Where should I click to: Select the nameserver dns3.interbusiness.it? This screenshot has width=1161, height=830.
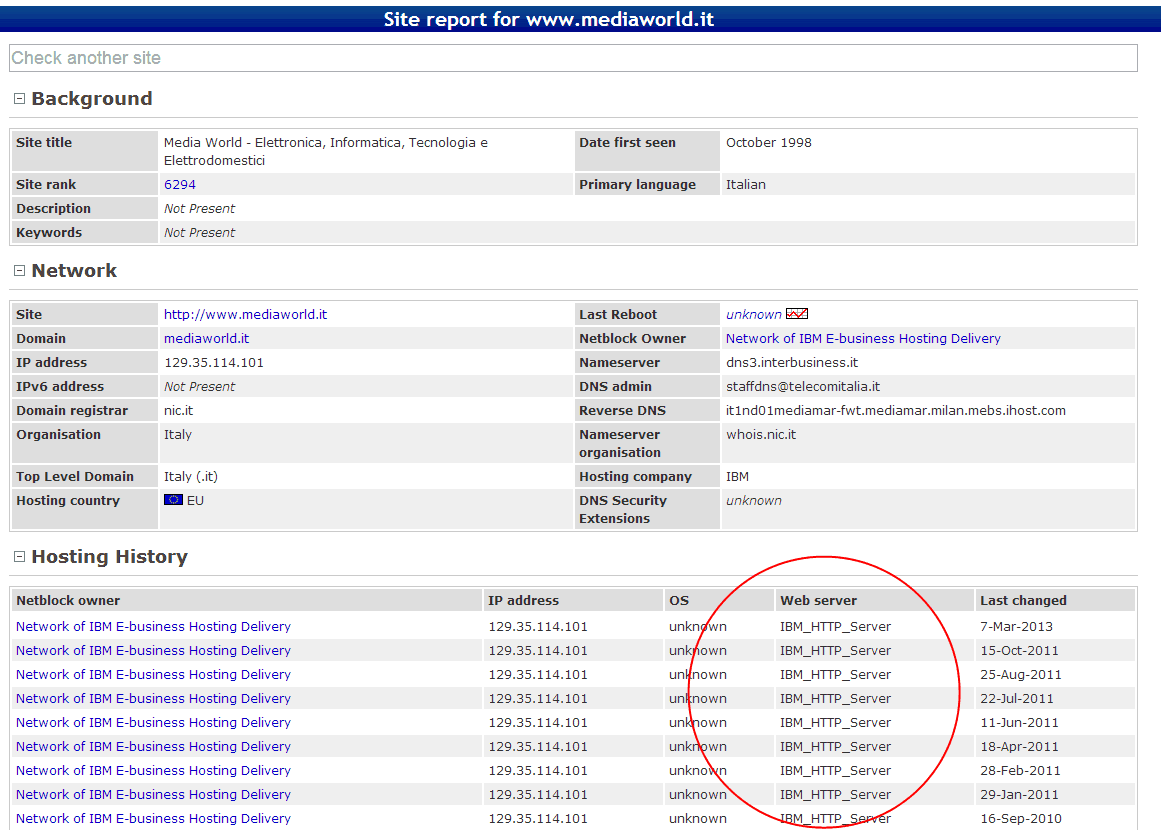pyautogui.click(x=792, y=362)
